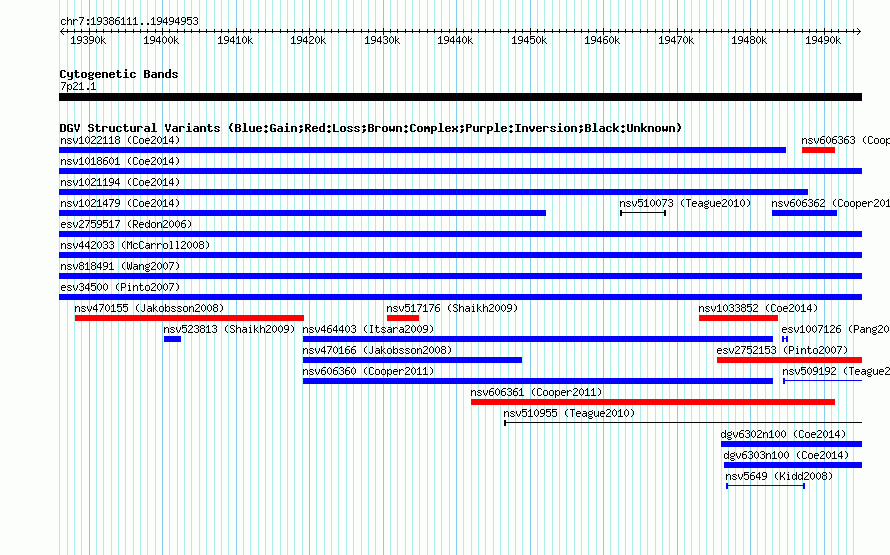
Task: Open nsv510073 (Teague2010) variant label
Action: [685, 203]
